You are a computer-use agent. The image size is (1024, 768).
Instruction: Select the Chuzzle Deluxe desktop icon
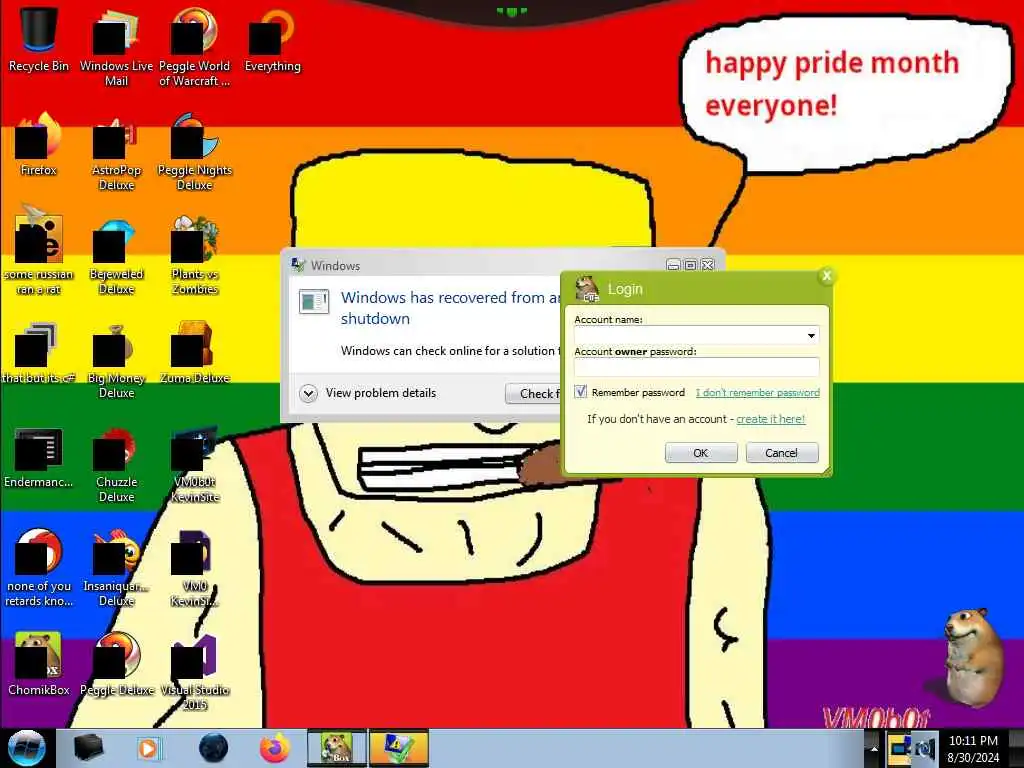[116, 464]
